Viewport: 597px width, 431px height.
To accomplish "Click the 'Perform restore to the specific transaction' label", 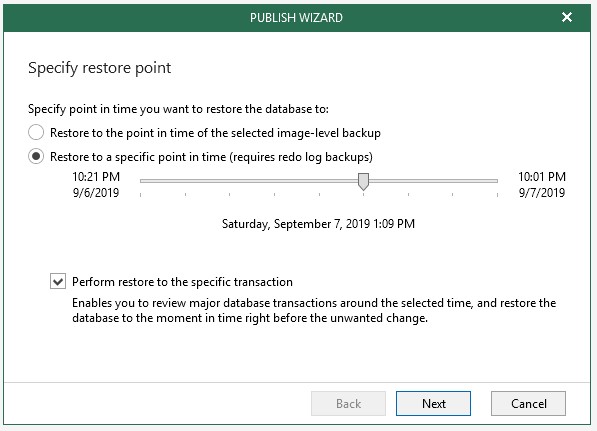I will (x=182, y=282).
